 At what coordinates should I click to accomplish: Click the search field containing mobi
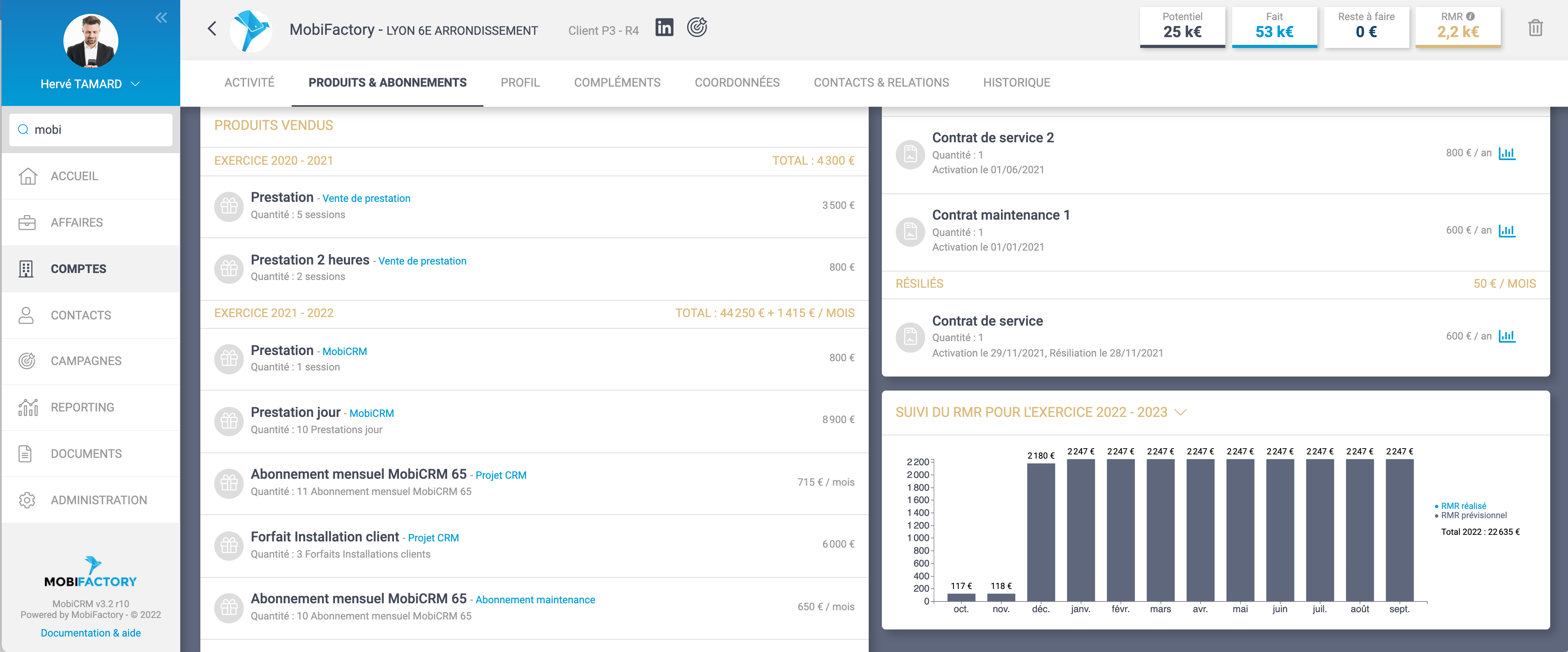point(91,130)
